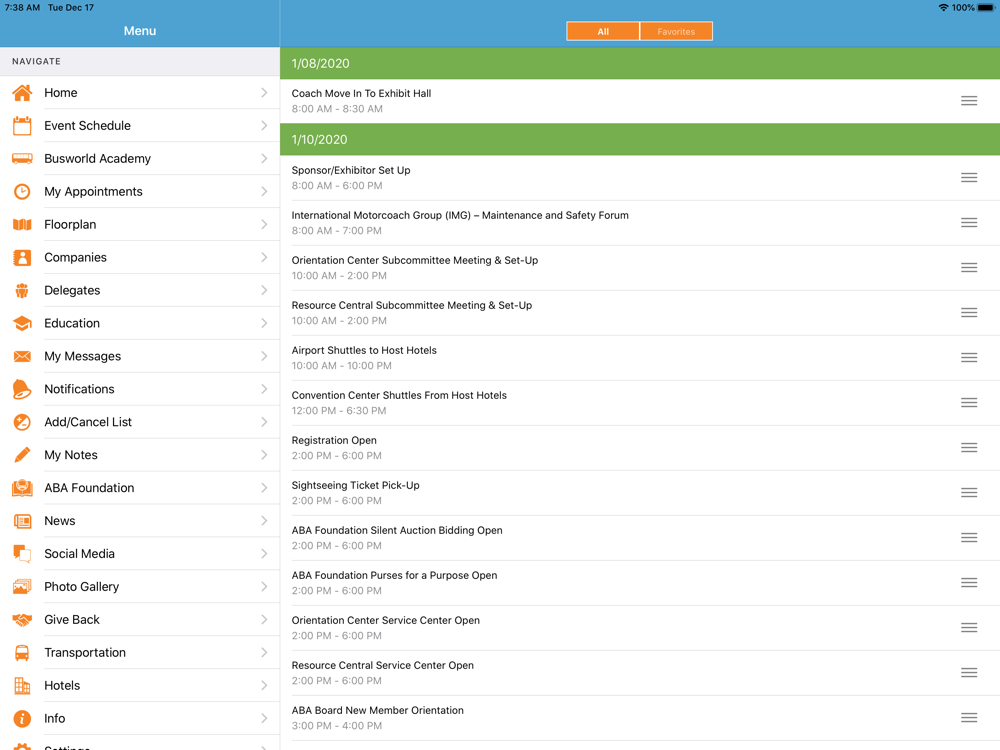Open Resource Central Service Center Open event
The height and width of the screenshot is (750, 1000).
[640, 673]
